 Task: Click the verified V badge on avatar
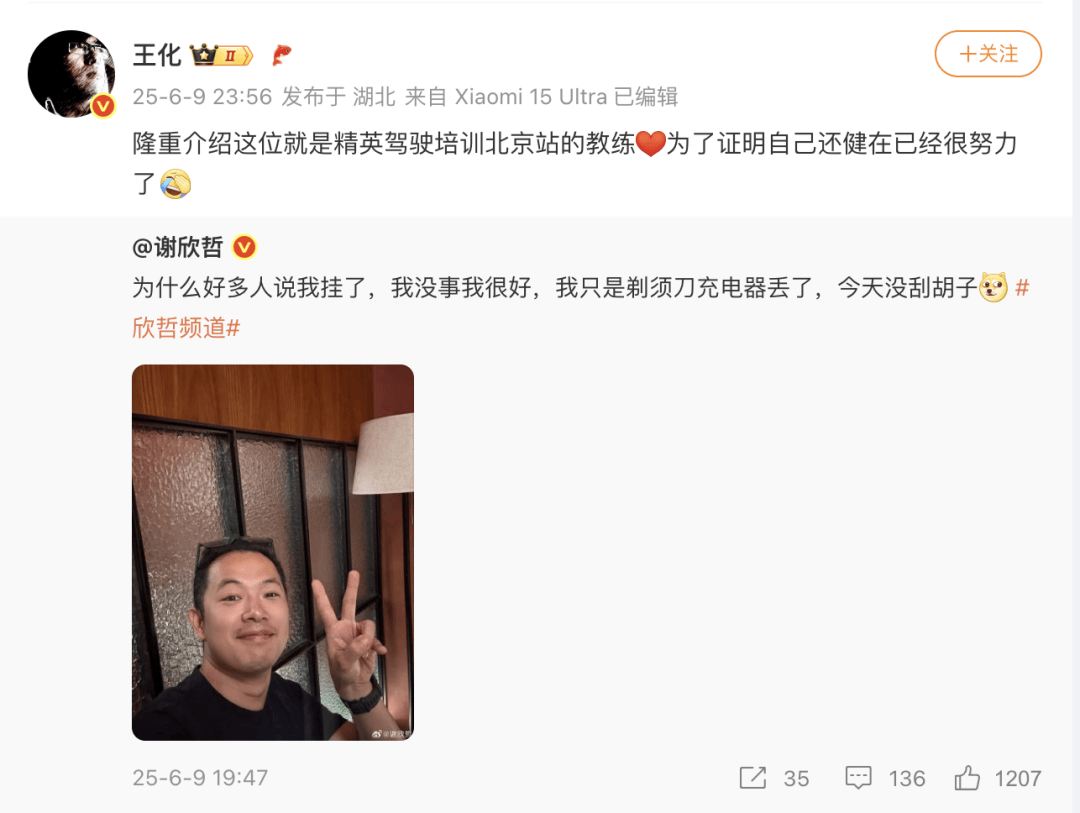pyautogui.click(x=103, y=106)
